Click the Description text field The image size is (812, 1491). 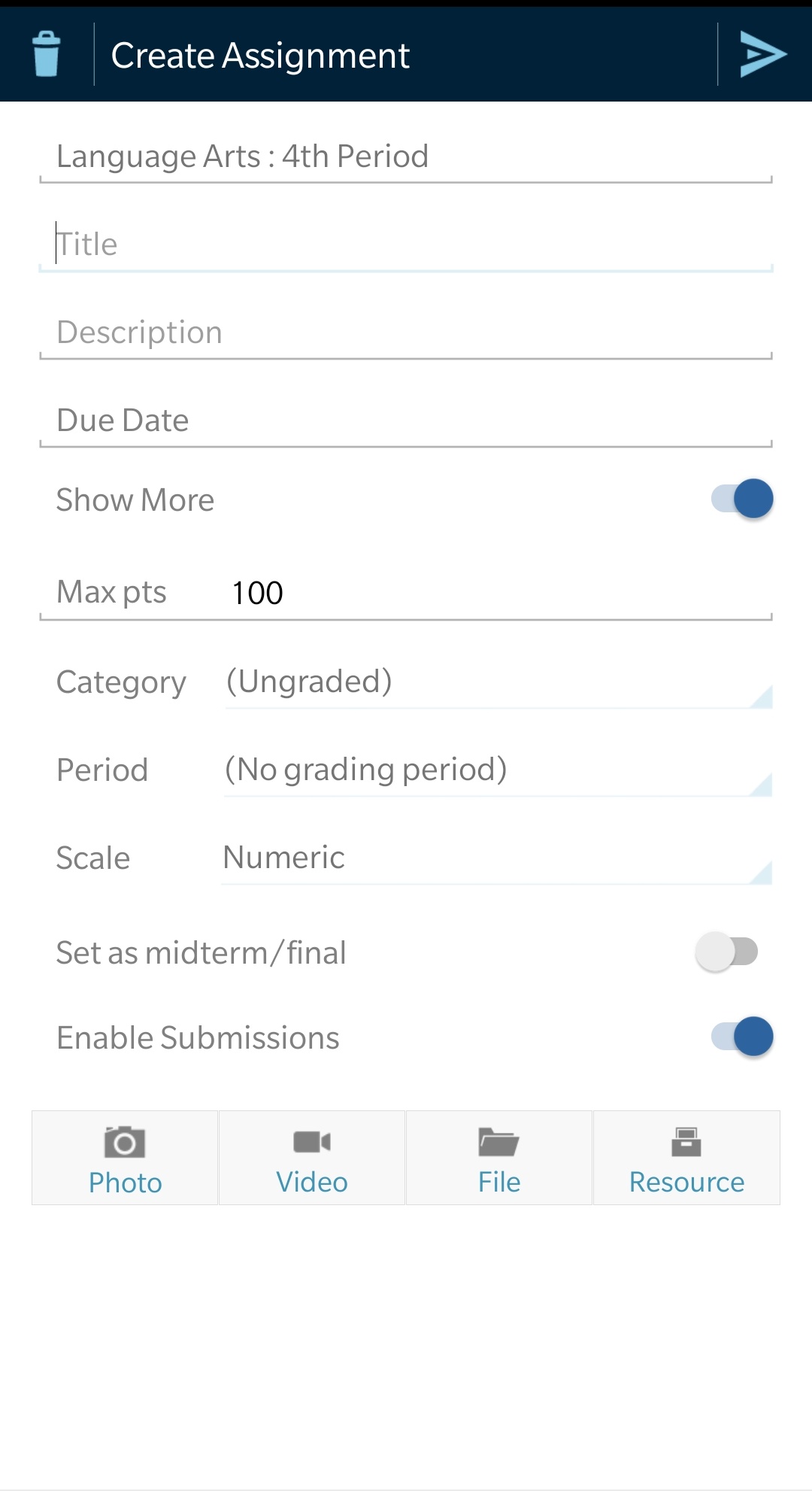[406, 333]
